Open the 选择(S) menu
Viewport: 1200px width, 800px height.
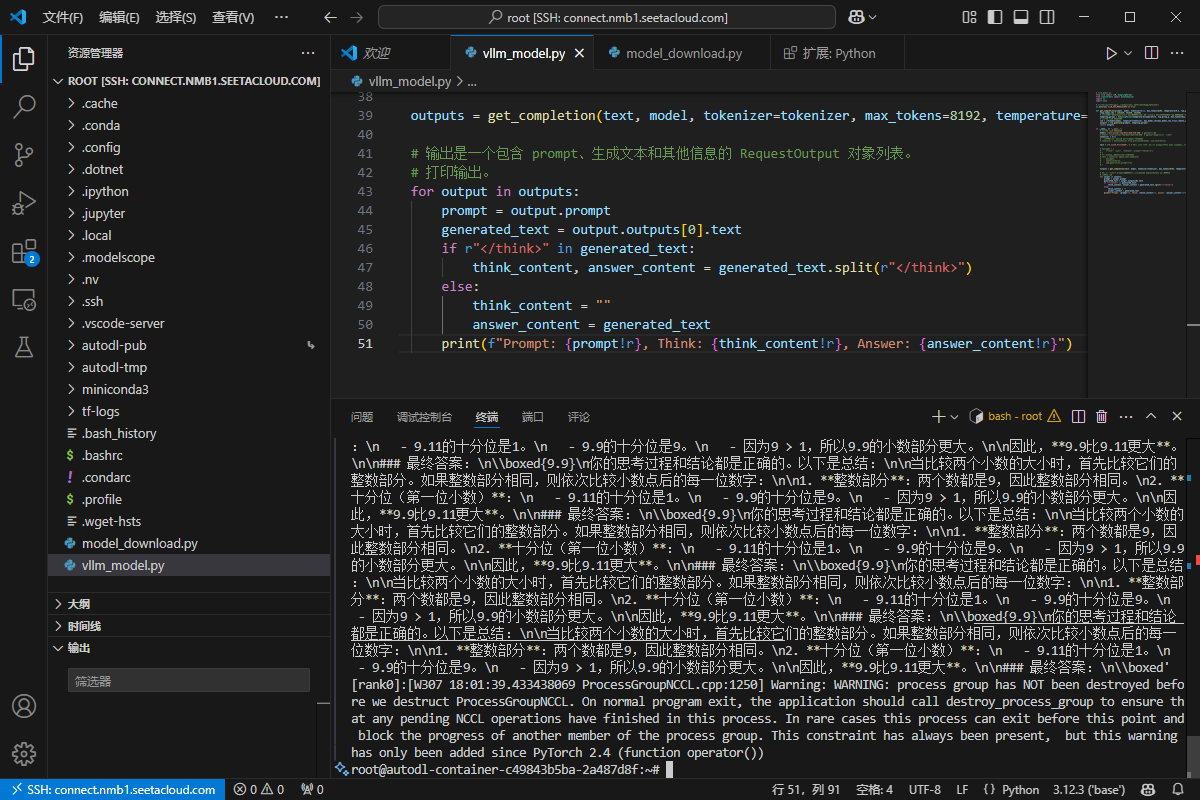coord(176,17)
